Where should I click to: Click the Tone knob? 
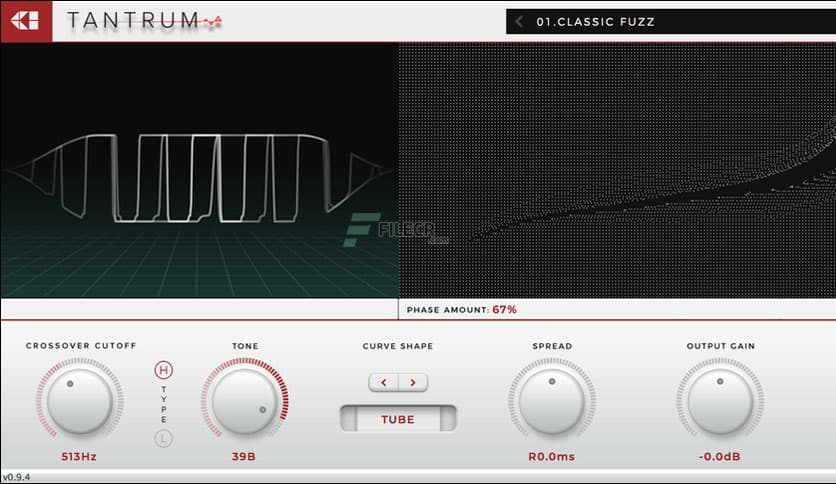tap(245, 401)
